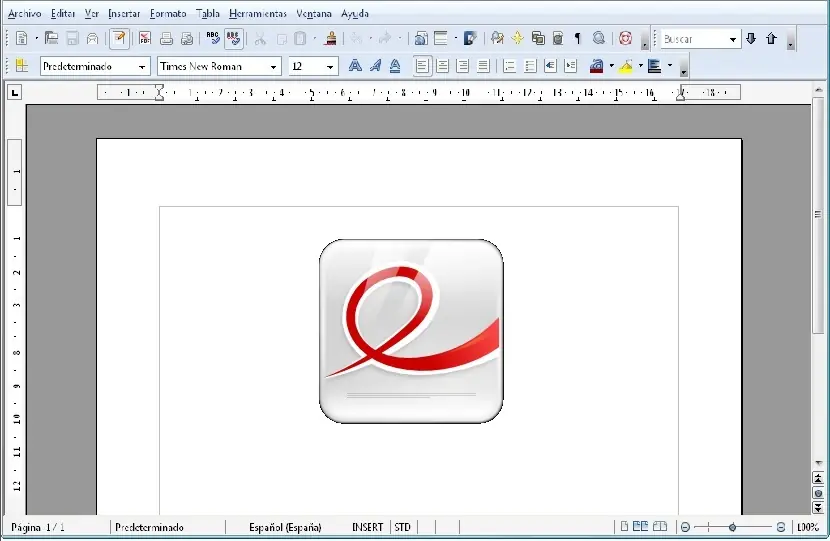Apply the red font color swatch
The image size is (830, 541).
(597, 66)
